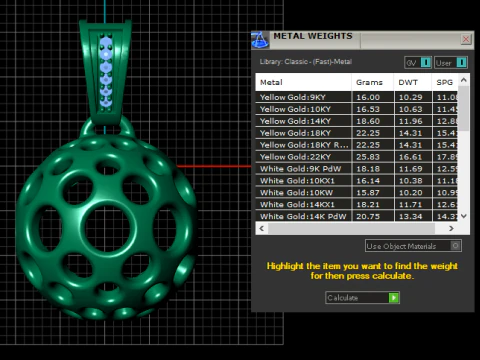The height and width of the screenshot is (360, 480).
Task: Enable Use Object Materials option
Action: (x=413, y=246)
